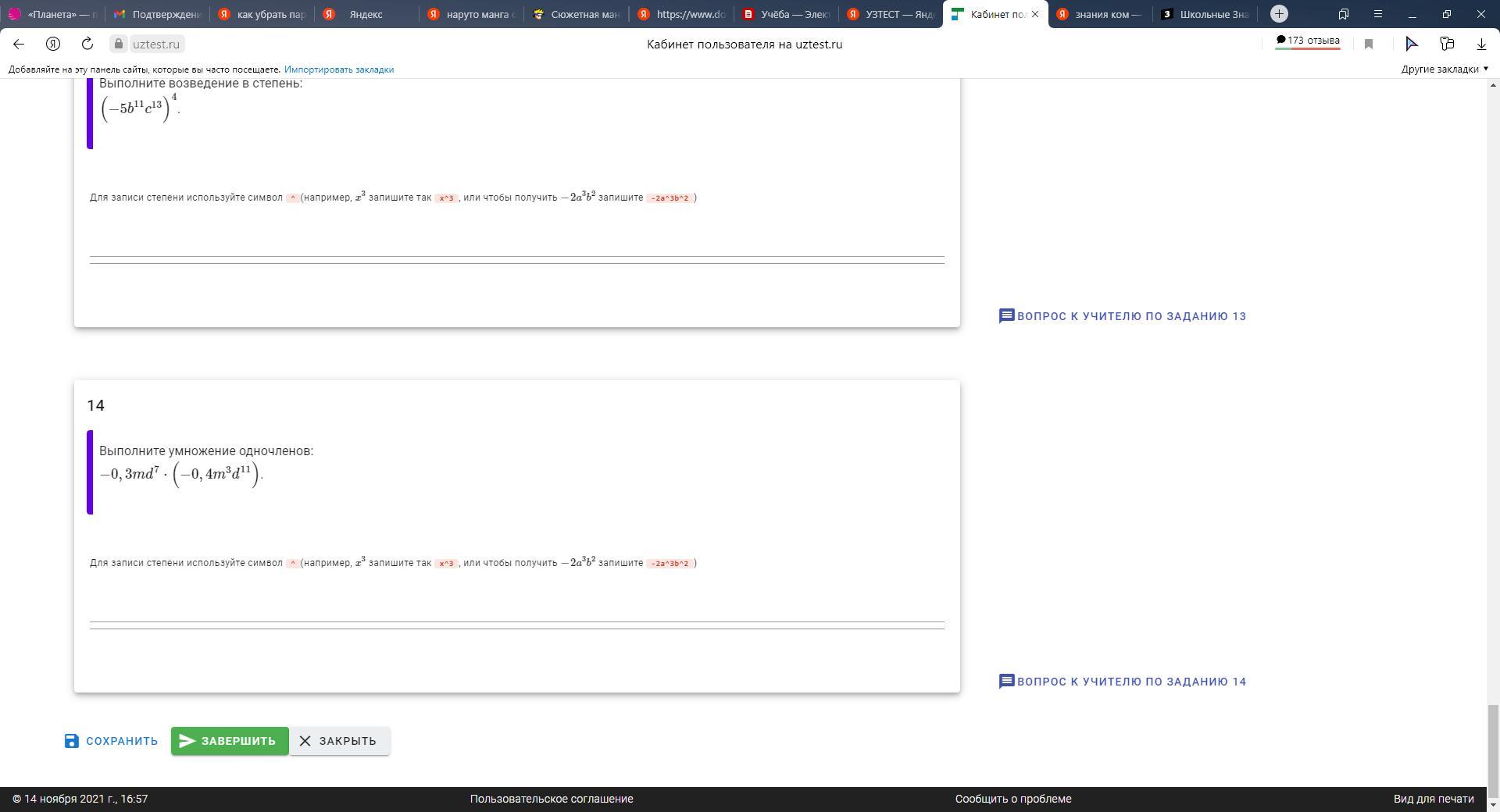Click the uztest.ru address field
Image resolution: width=1500 pixels, height=812 pixels.
point(155,45)
